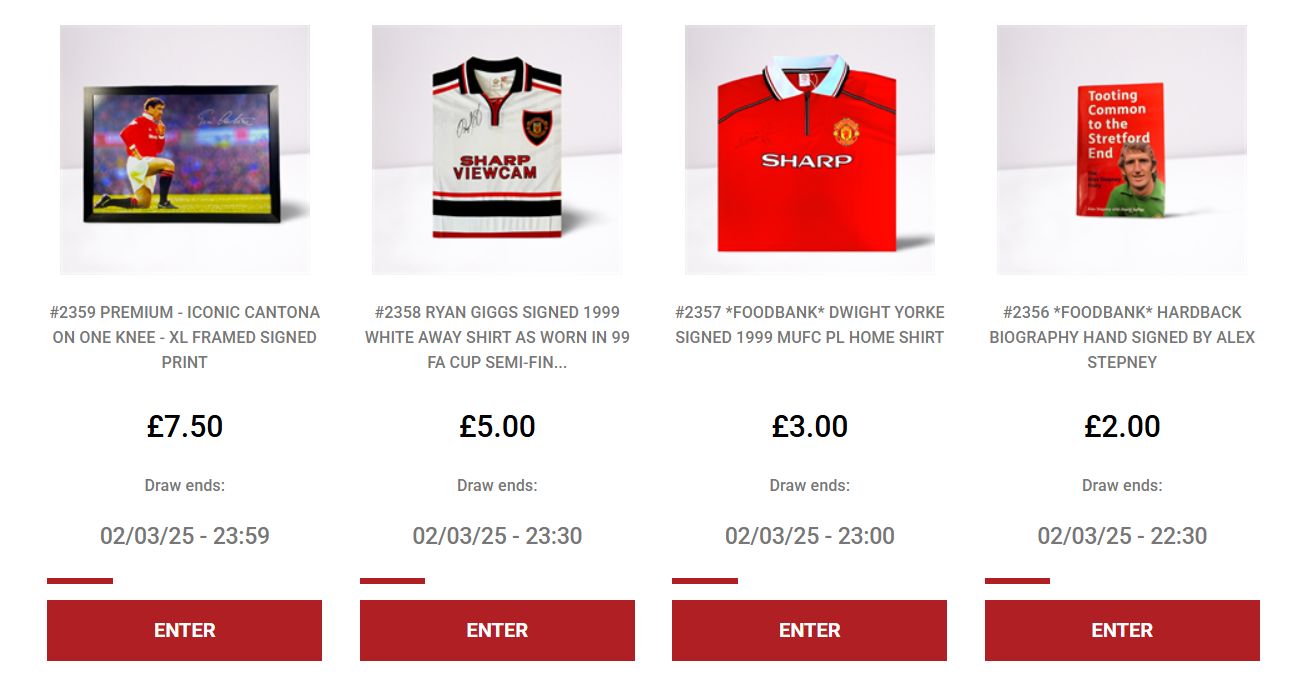
Task: Click ENTER under the Cantona £7.50 draw
Action: [184, 630]
